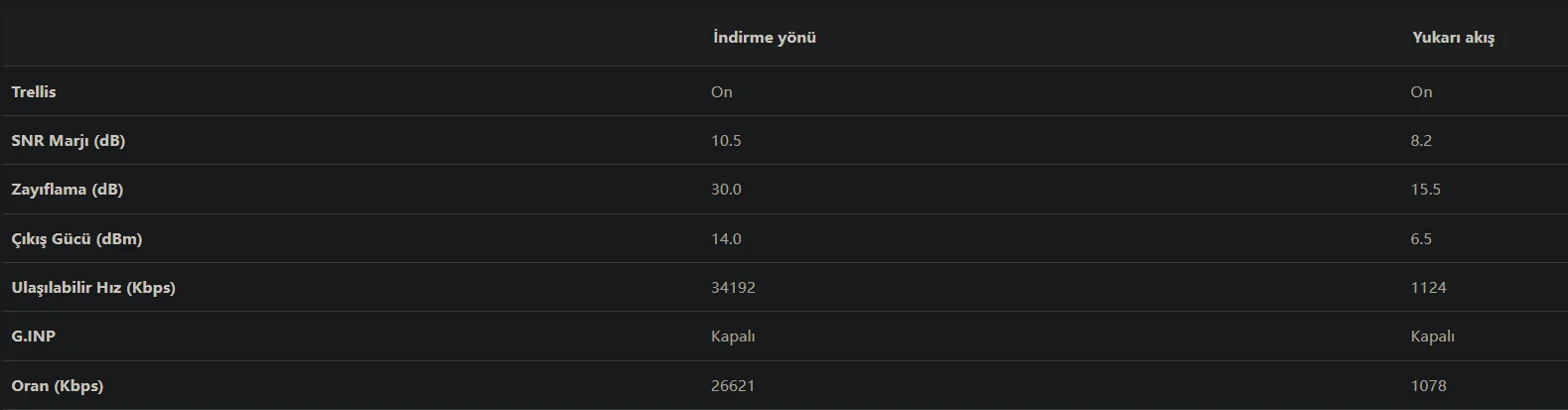This screenshot has width=1568, height=410.
Task: Select the downstream G.INP Kapalı value
Action: click(x=733, y=337)
